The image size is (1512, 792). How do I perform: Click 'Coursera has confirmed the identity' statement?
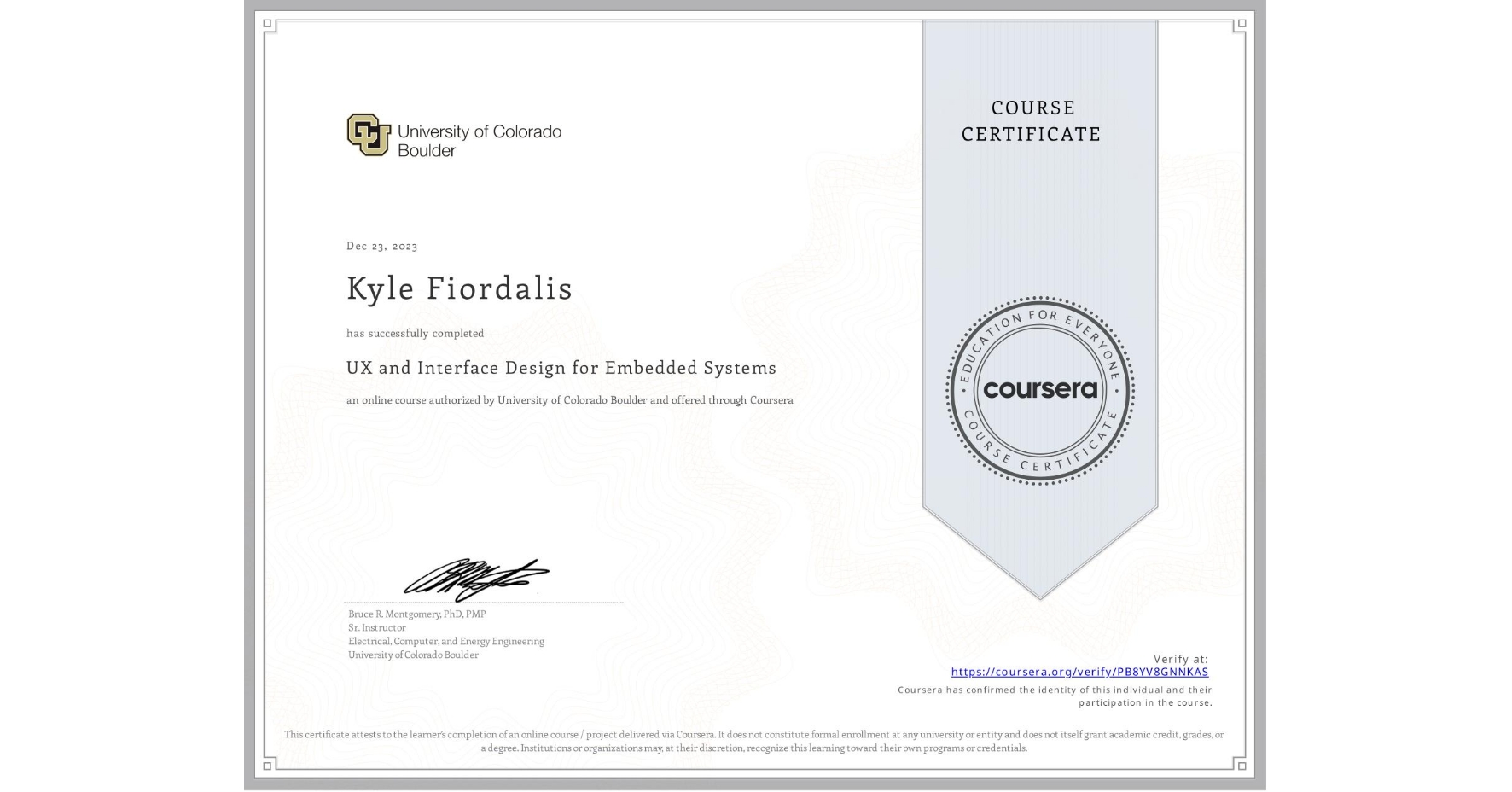[1055, 696]
